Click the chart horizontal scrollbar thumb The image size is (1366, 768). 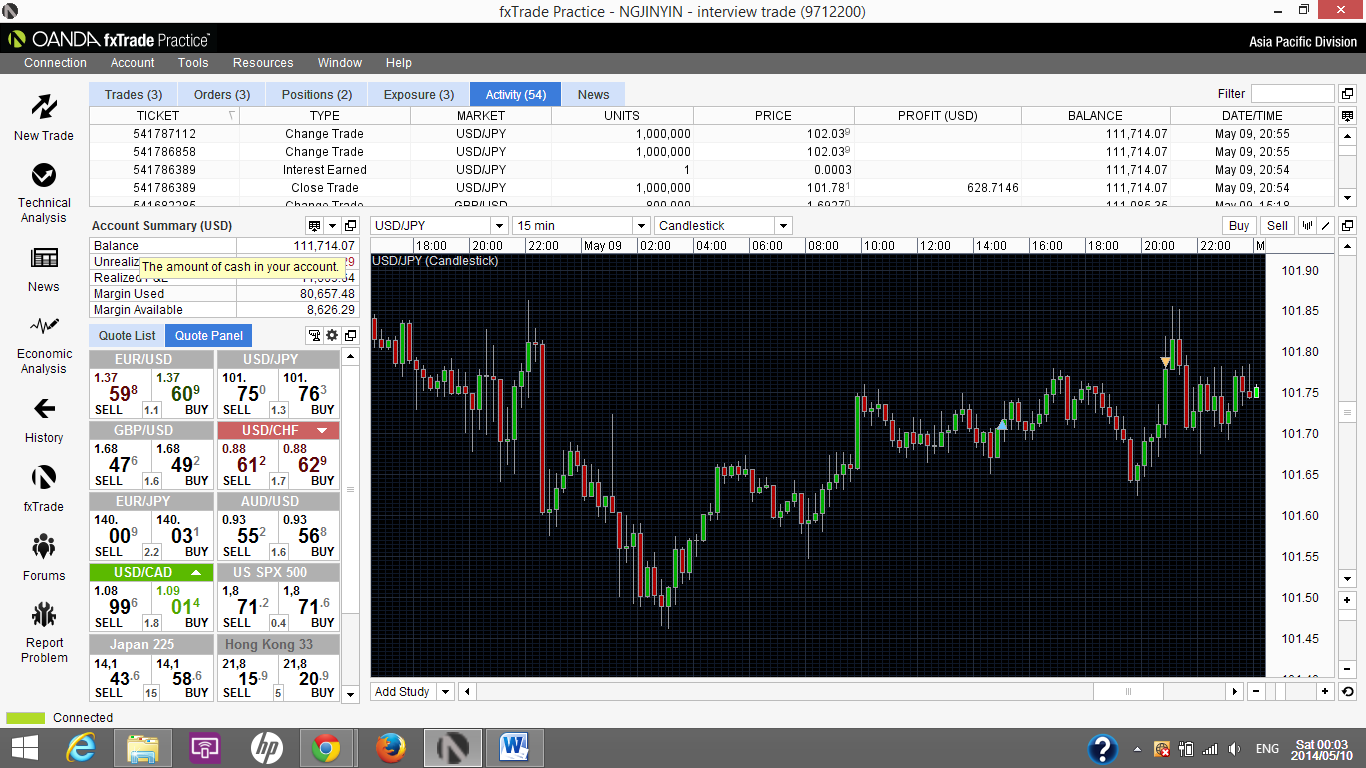pos(1128,691)
